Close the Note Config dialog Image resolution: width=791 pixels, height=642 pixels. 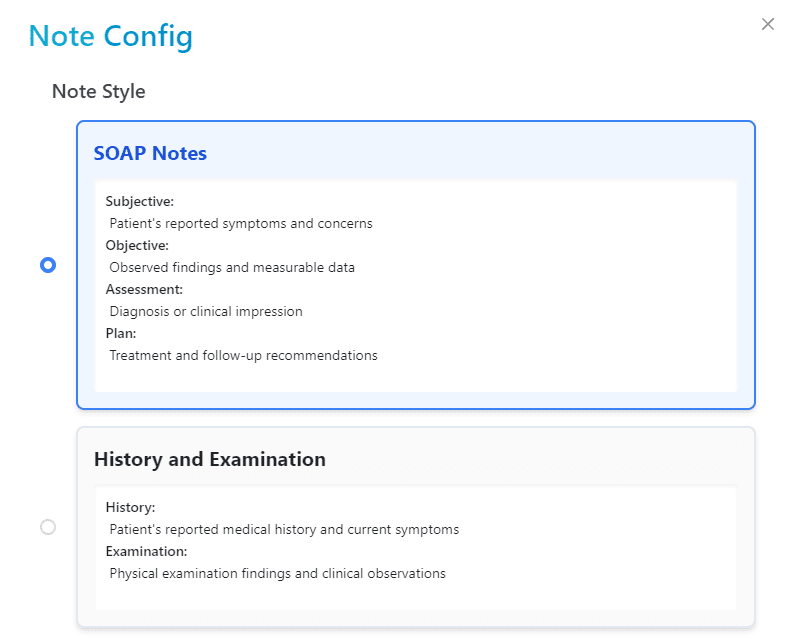pyautogui.click(x=767, y=24)
